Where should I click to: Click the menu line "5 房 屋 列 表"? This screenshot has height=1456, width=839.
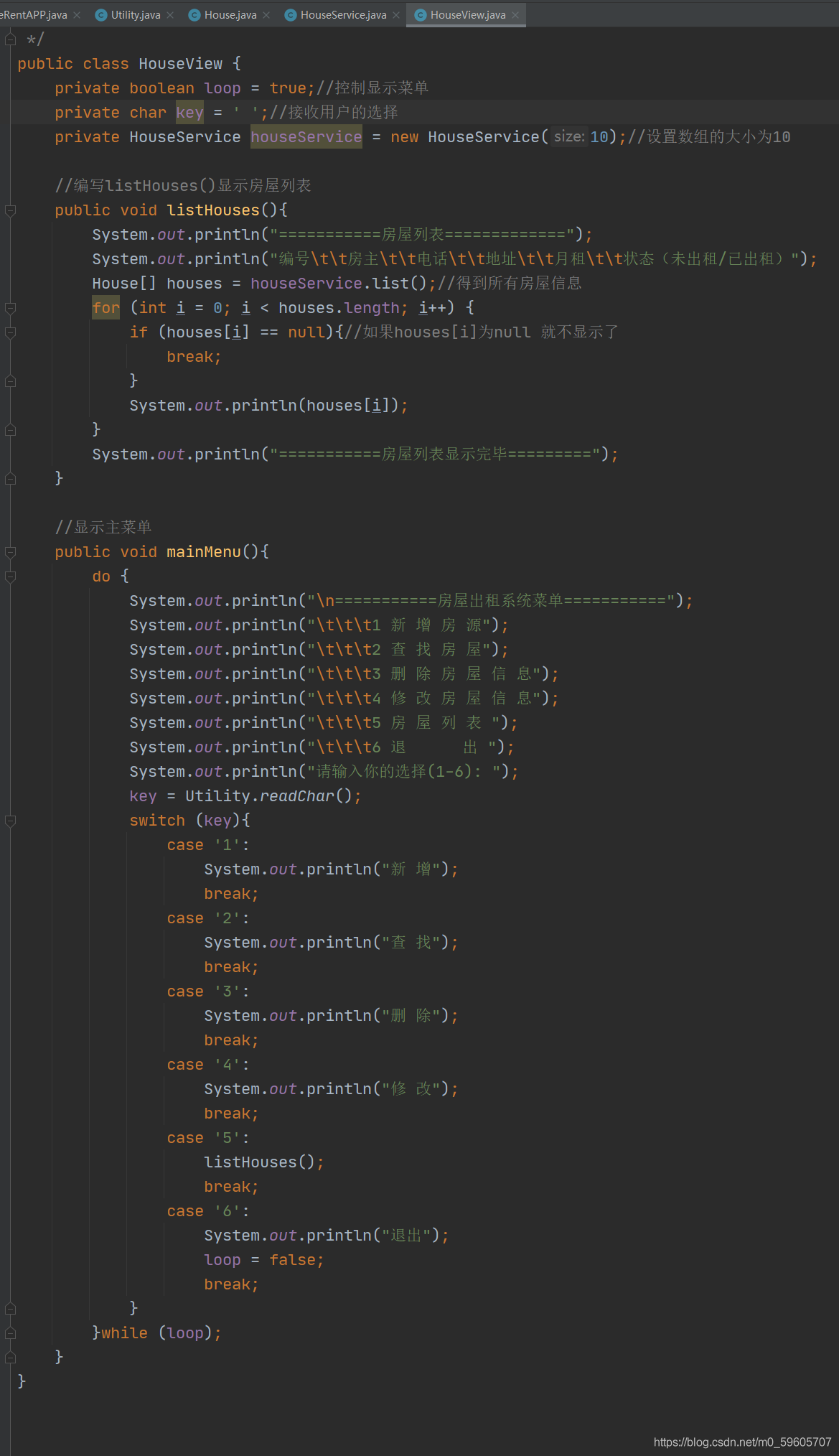[324, 722]
